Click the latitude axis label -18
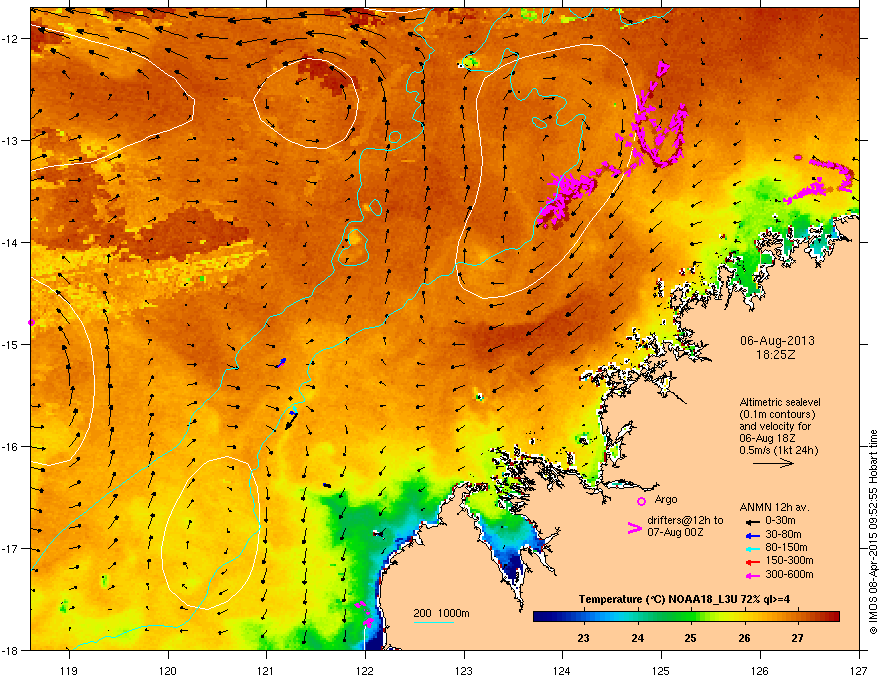This screenshot has height=680, width=880. 10,650
